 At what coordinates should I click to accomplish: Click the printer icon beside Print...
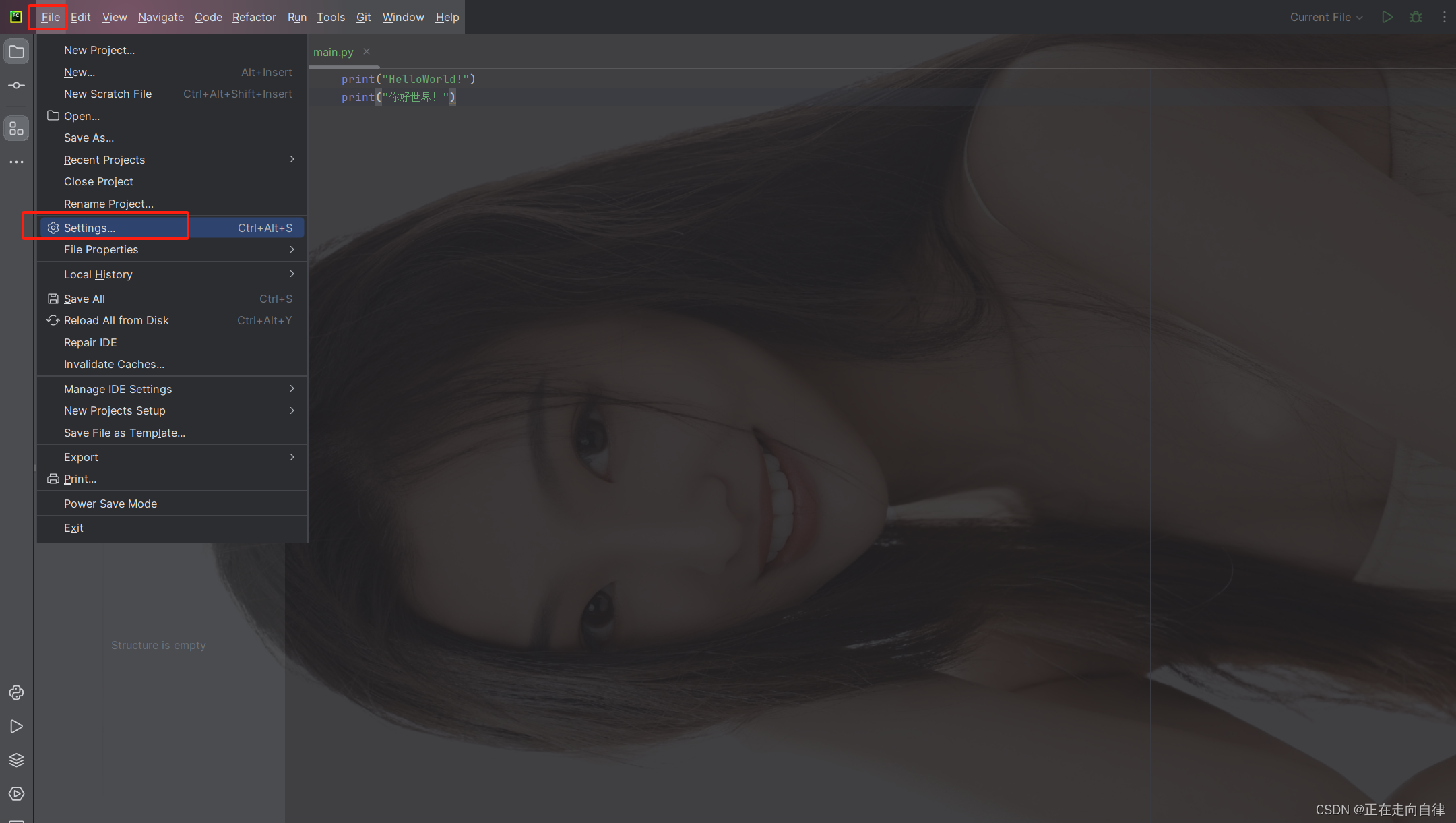[53, 479]
